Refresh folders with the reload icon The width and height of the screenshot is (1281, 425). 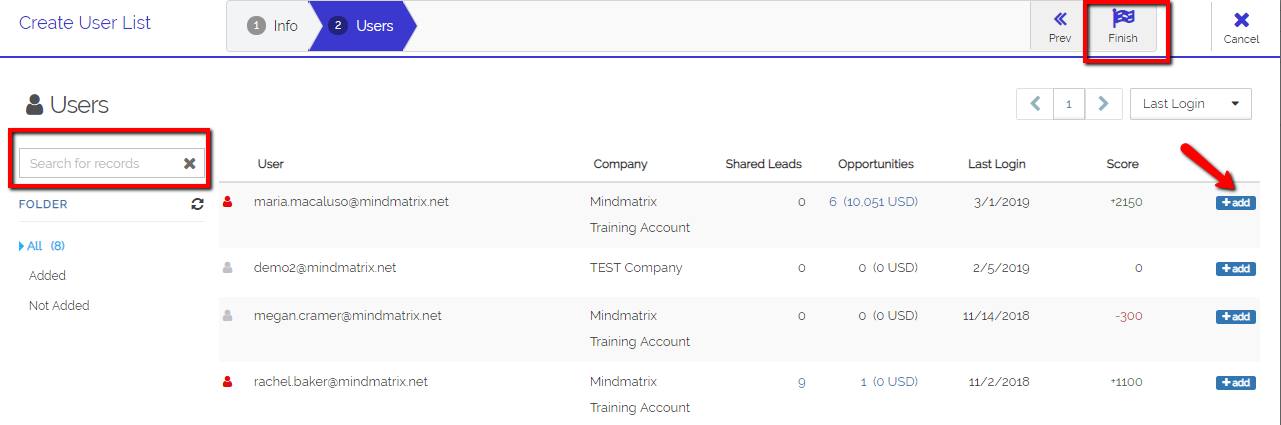click(198, 204)
